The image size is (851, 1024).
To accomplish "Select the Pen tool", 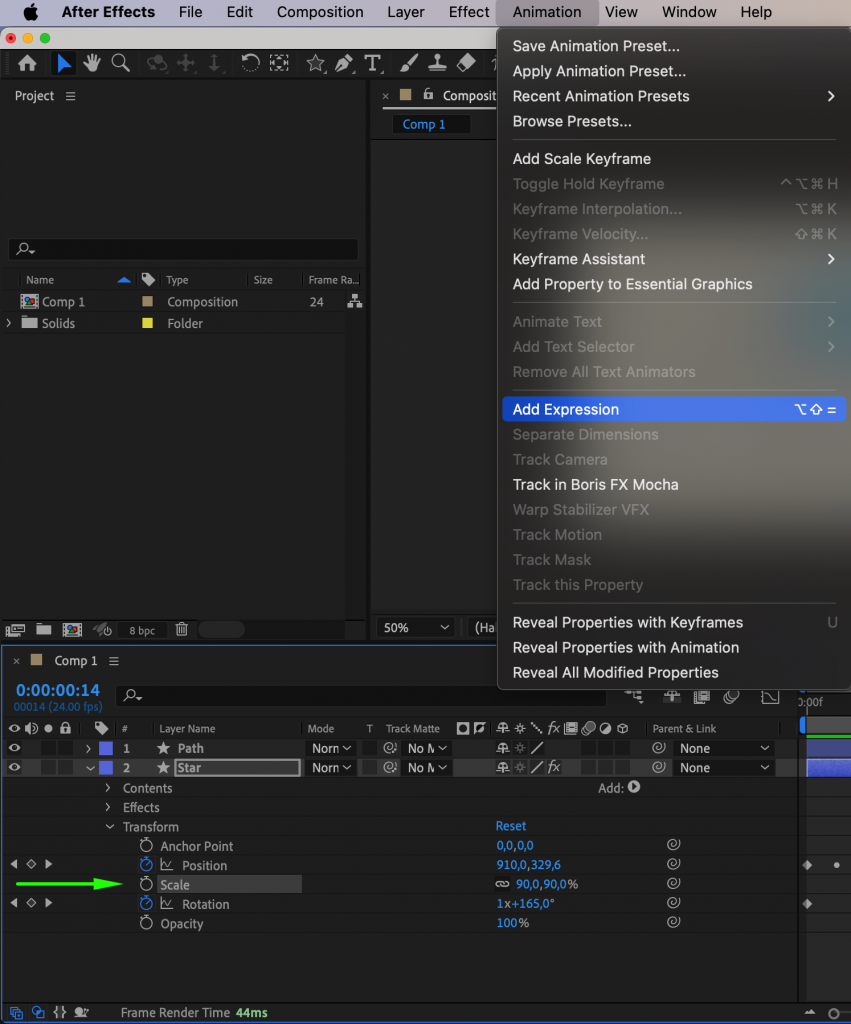I will coord(345,63).
